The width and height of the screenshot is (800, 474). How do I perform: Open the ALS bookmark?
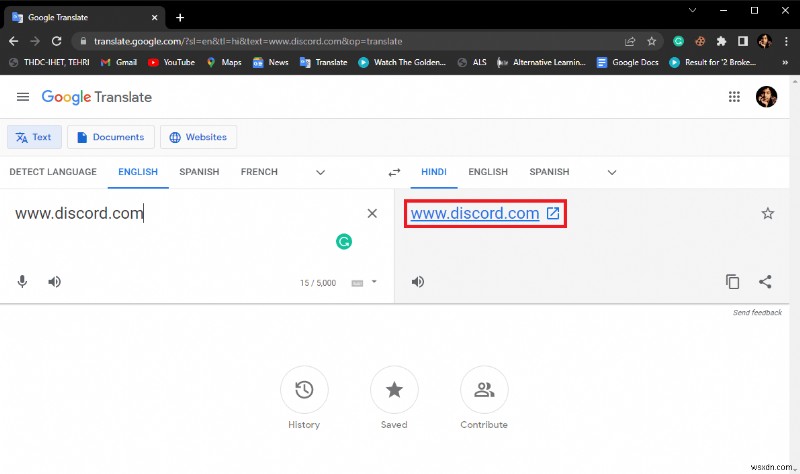point(472,62)
